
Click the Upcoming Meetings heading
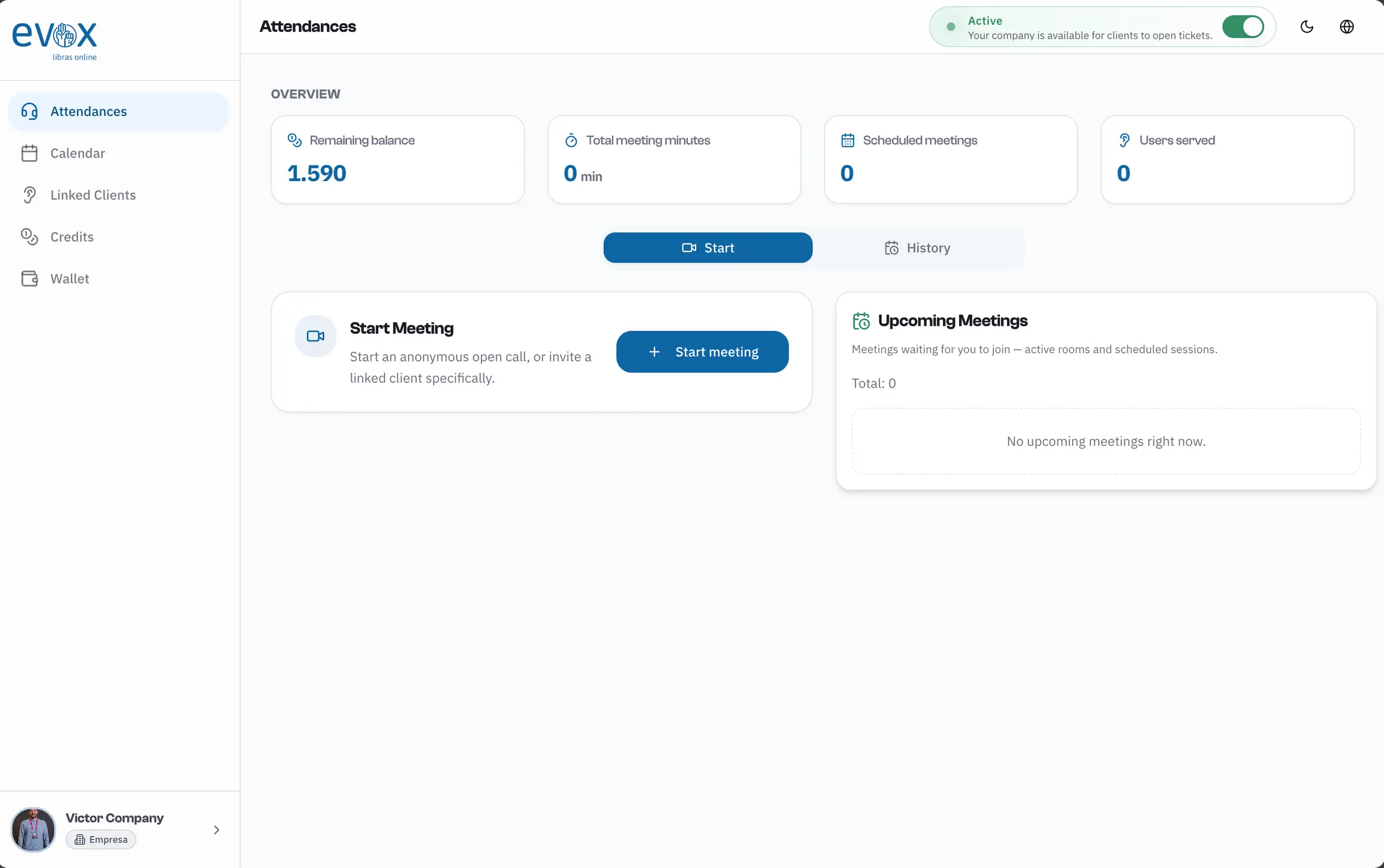pyautogui.click(x=953, y=321)
